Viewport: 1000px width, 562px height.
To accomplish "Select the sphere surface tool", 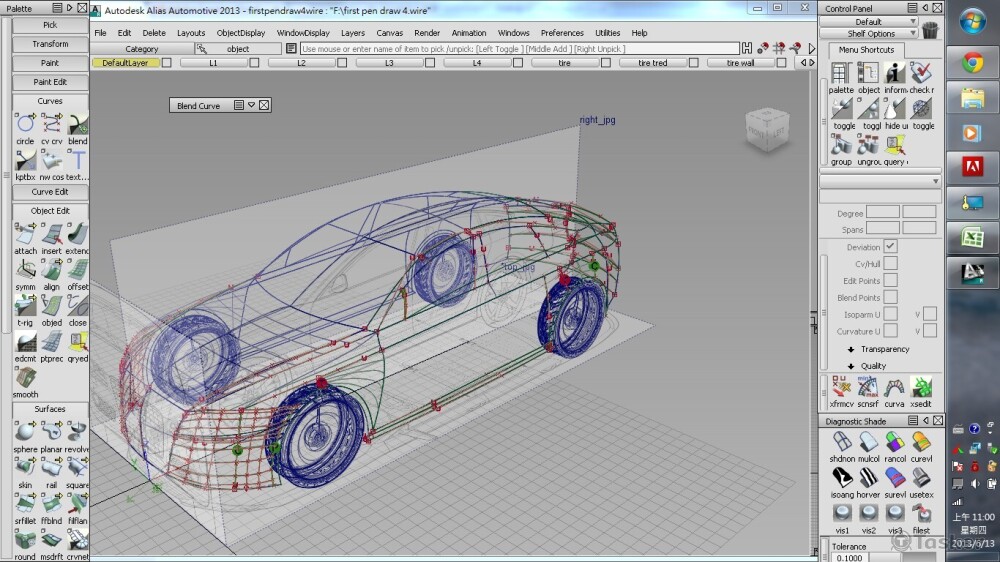I will click(x=25, y=432).
